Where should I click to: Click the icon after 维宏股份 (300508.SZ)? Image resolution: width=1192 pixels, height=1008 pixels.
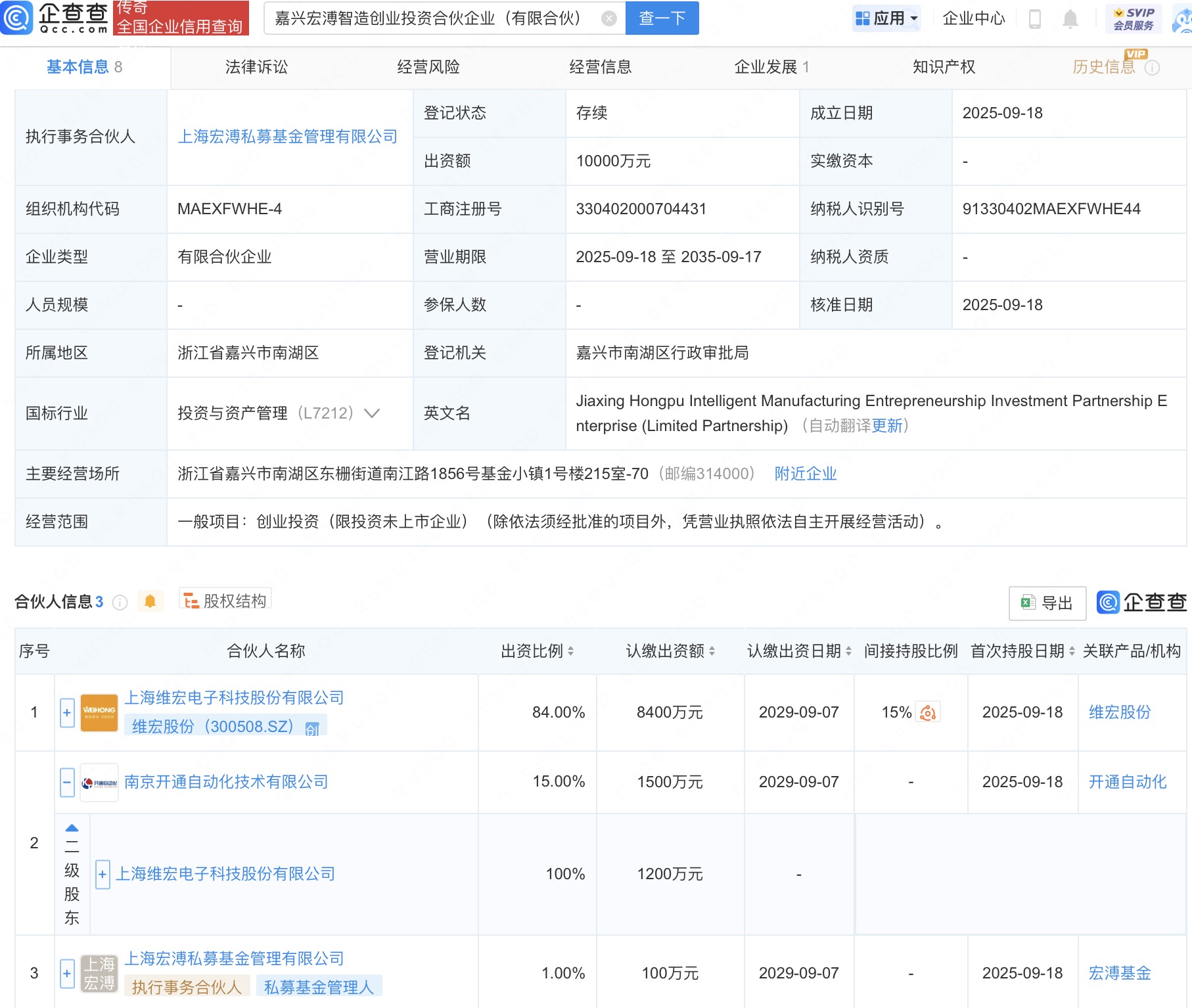pos(312,729)
